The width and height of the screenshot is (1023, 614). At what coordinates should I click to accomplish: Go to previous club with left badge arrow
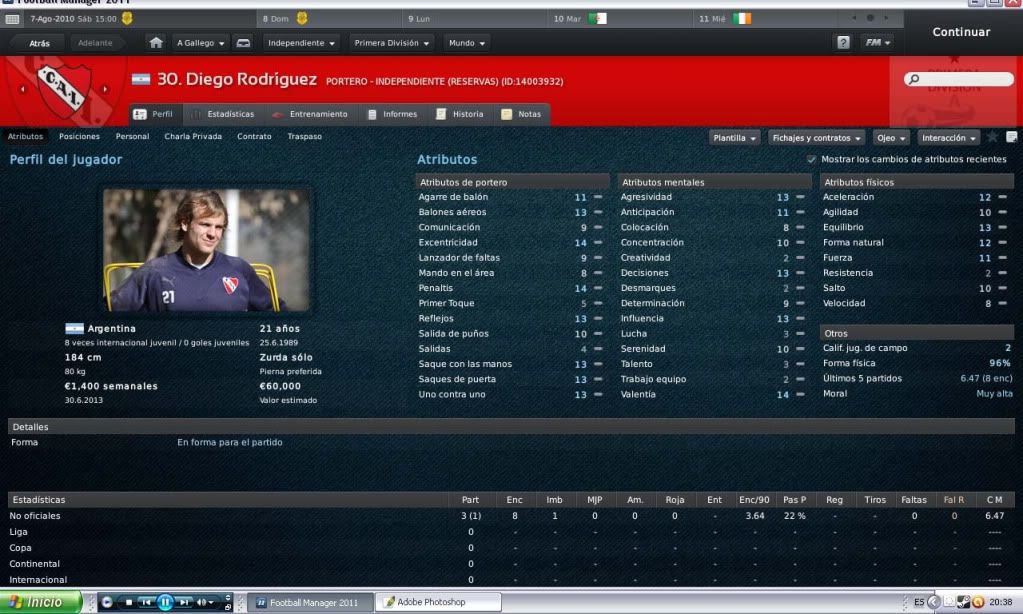[x=23, y=89]
